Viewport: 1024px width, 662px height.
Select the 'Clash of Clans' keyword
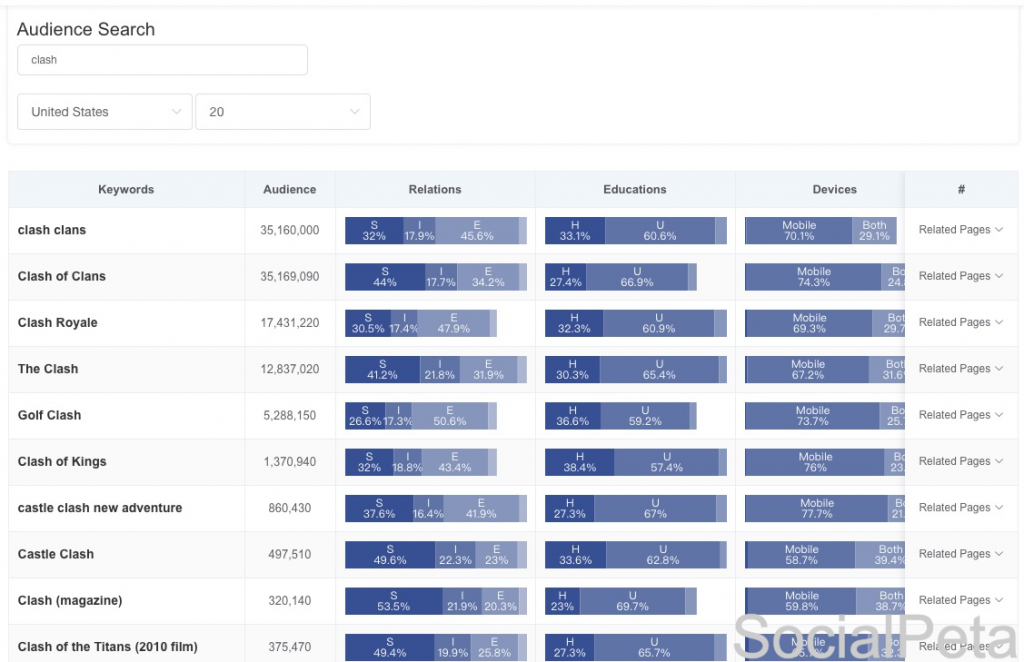click(61, 276)
